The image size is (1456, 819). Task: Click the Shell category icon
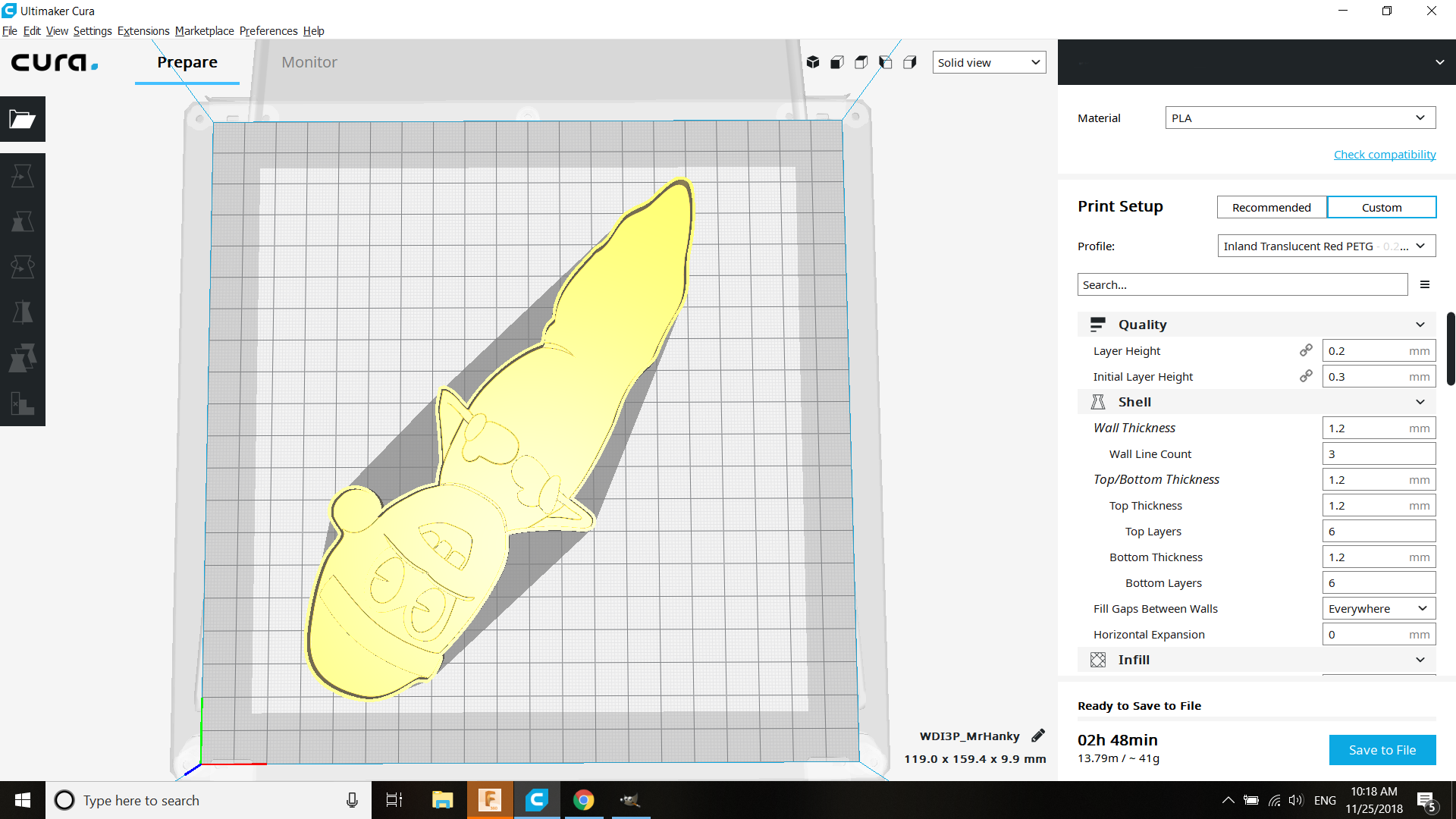1097,402
